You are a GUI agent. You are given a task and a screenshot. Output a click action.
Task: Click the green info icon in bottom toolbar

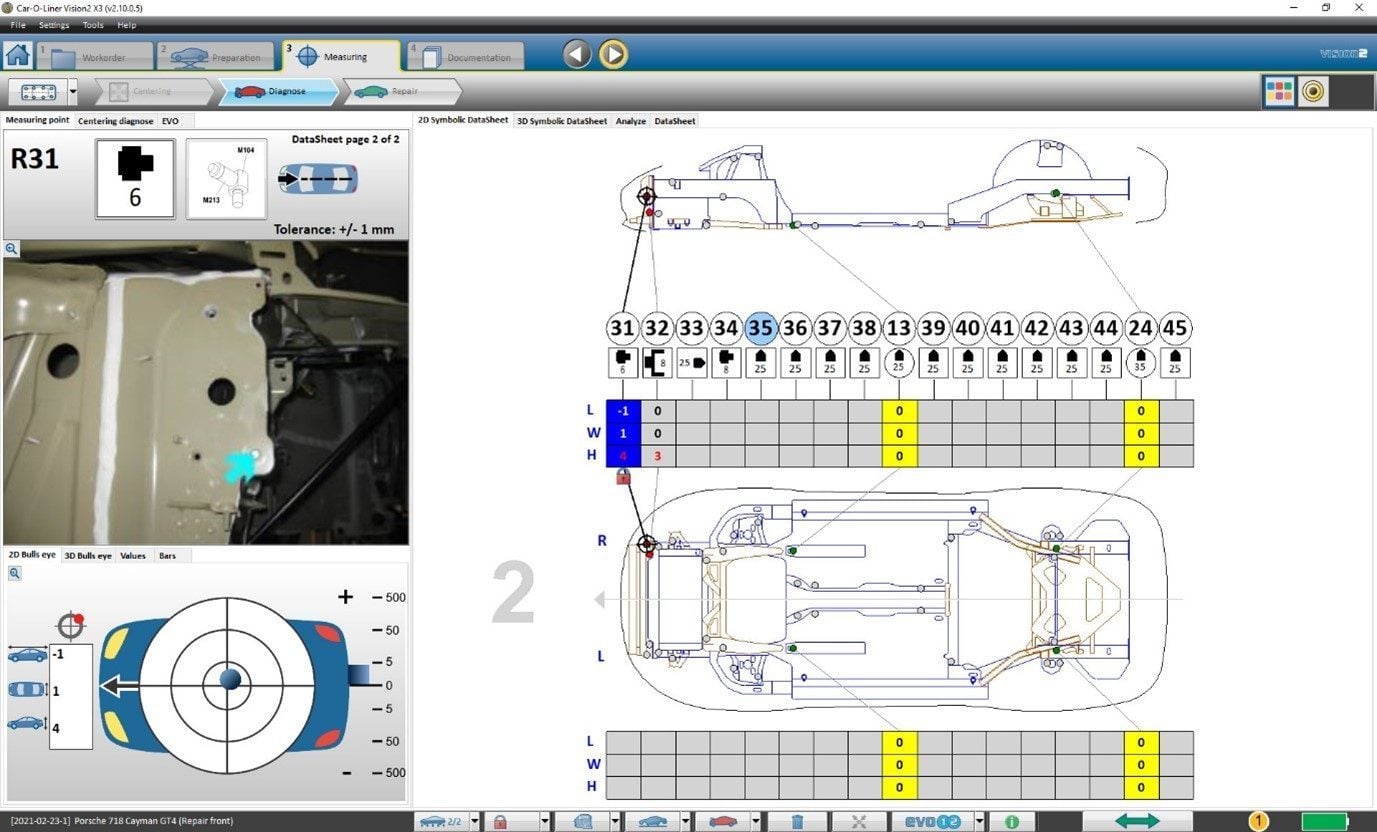point(1012,821)
